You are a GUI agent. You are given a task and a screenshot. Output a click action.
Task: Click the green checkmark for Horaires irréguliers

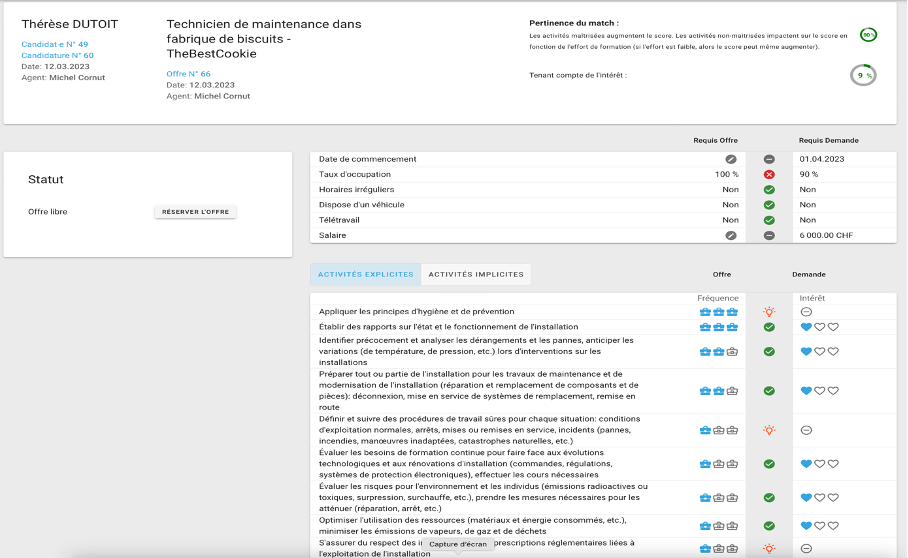pyautogui.click(x=769, y=189)
